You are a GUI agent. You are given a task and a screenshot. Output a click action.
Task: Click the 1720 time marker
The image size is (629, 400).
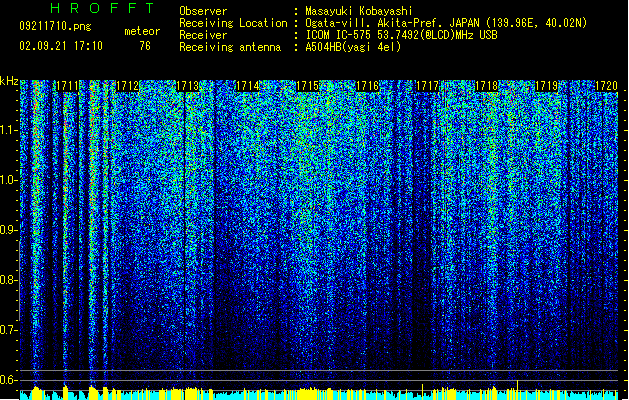606,86
